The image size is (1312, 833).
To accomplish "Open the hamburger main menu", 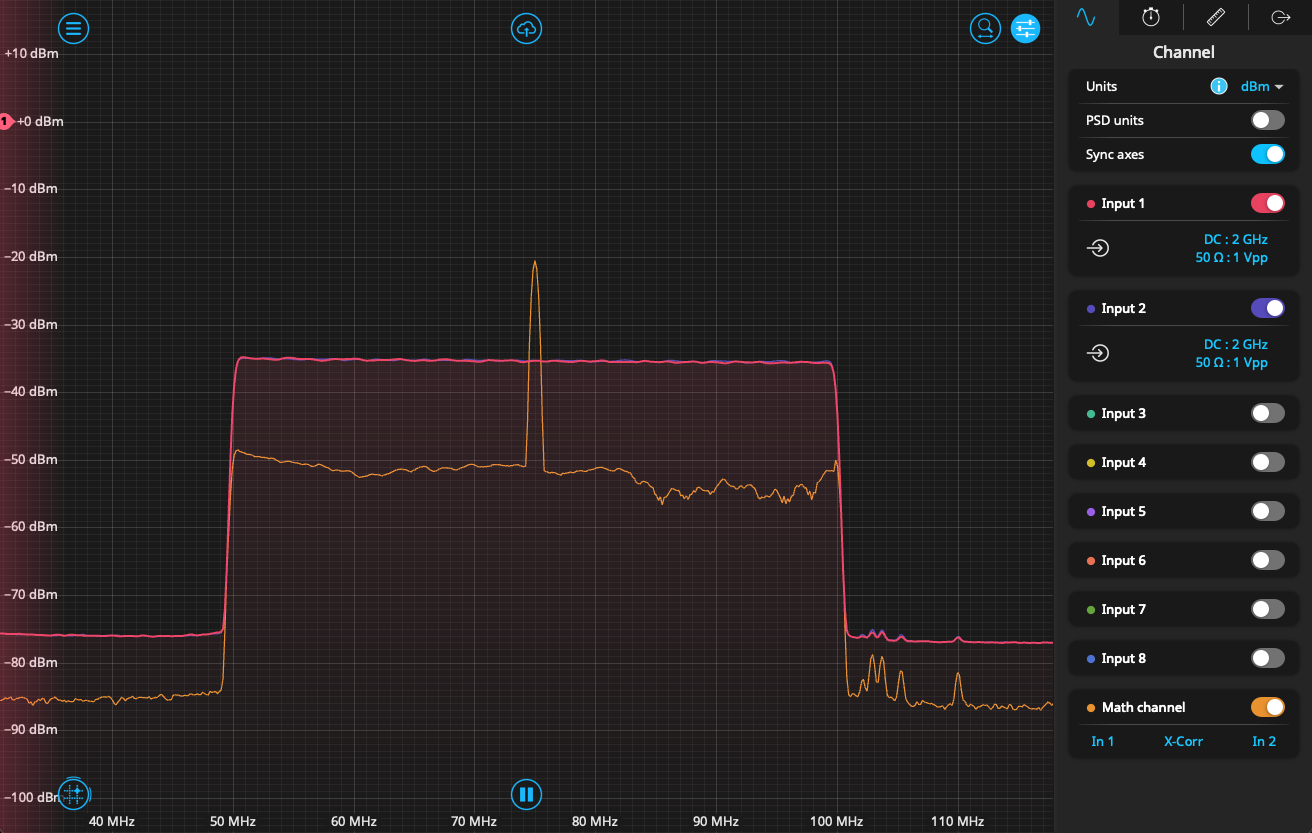I will tap(74, 28).
